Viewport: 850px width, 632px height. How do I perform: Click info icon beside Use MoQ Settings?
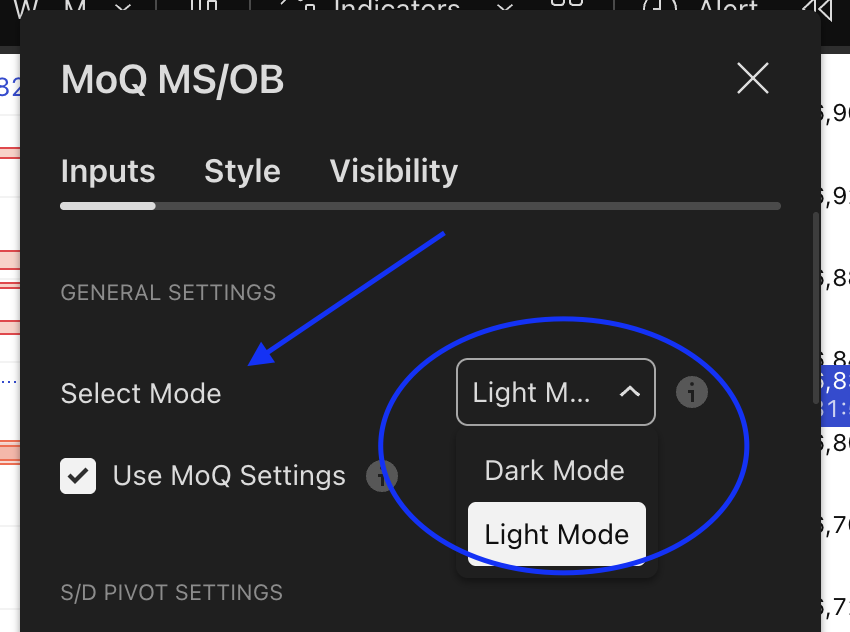pyautogui.click(x=381, y=476)
